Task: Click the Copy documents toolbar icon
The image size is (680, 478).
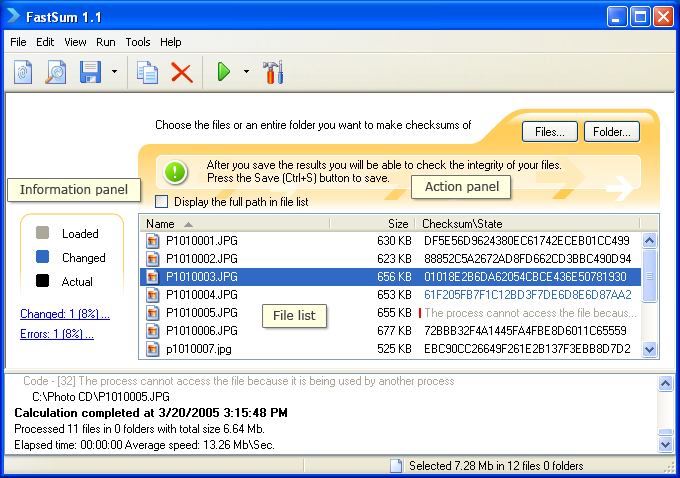Action: pyautogui.click(x=147, y=72)
